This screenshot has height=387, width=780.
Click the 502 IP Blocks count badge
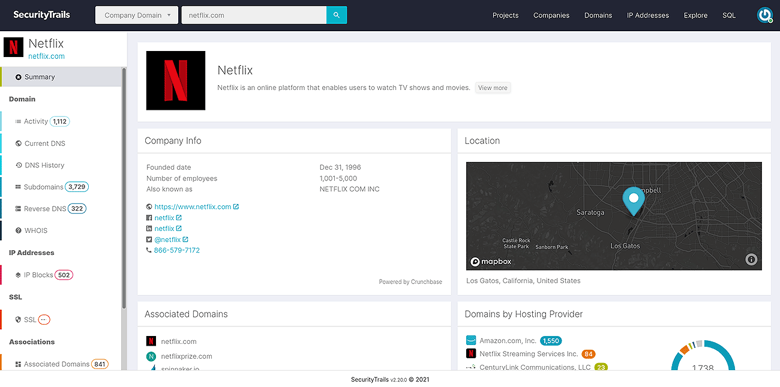coord(64,275)
